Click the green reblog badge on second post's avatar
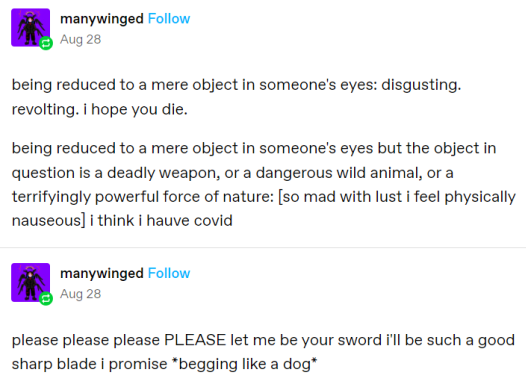Screen dimensions: 526x385 click(46, 298)
